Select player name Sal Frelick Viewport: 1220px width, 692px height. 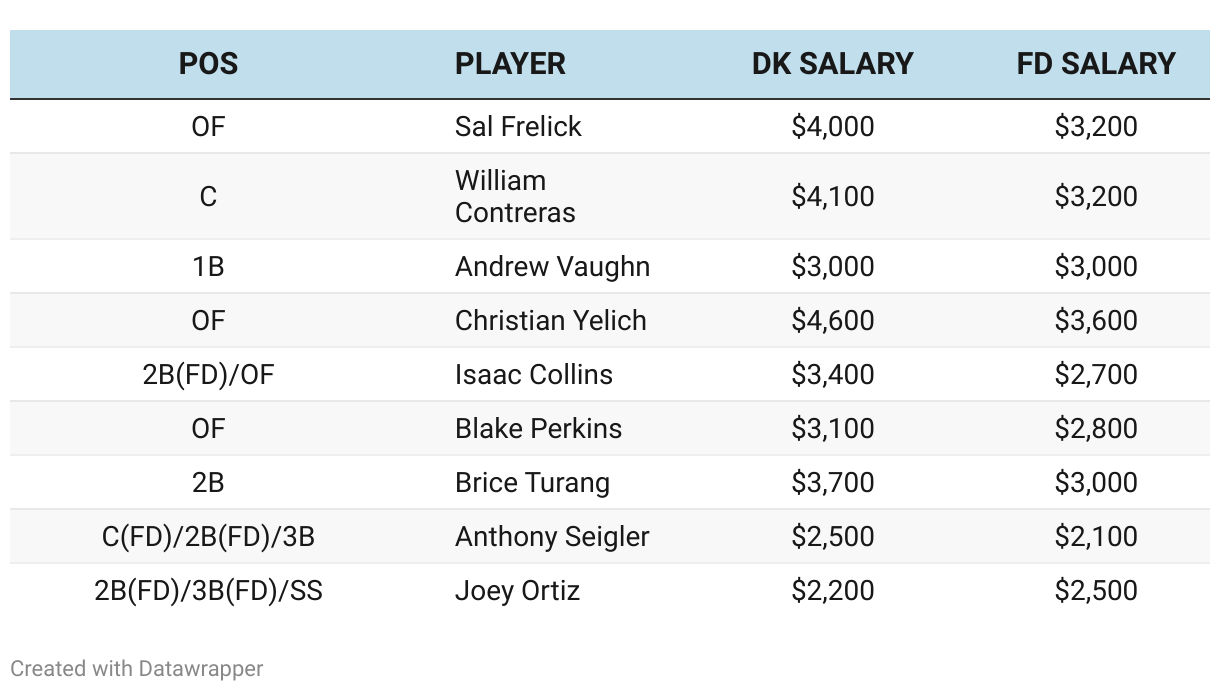(518, 126)
